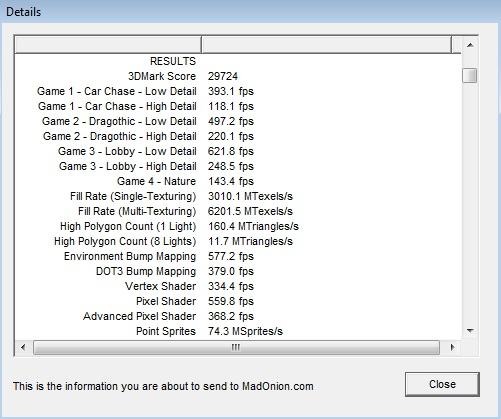Click the 74.3 MSprites/s value
501x419 pixels.
[x=245, y=331]
